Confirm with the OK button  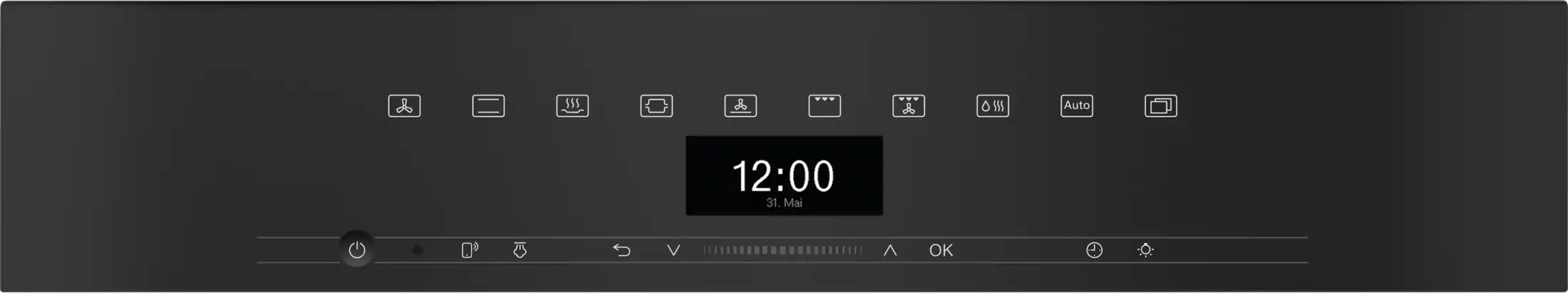941,250
